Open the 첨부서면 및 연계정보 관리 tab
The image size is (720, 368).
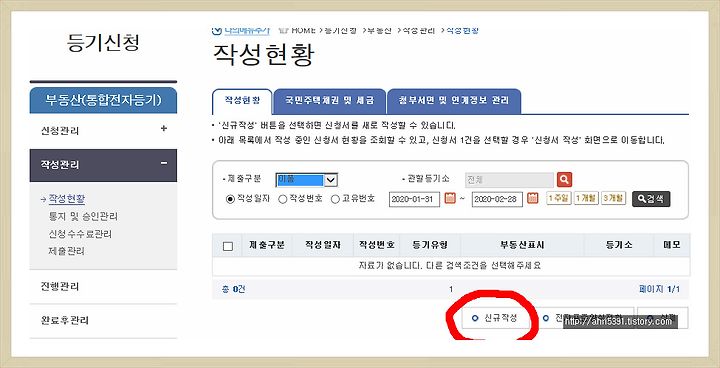click(x=454, y=101)
